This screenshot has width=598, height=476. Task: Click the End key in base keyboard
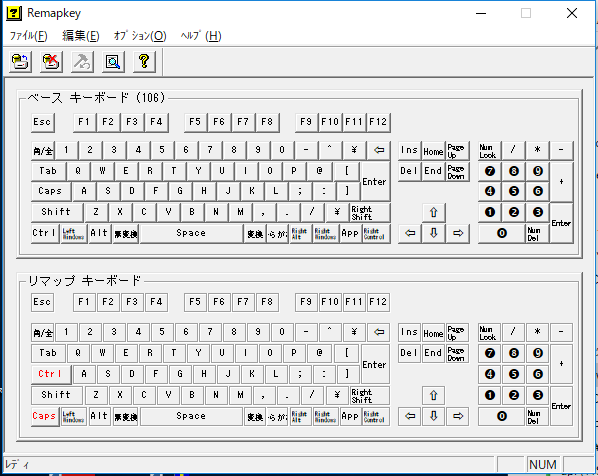434,171
